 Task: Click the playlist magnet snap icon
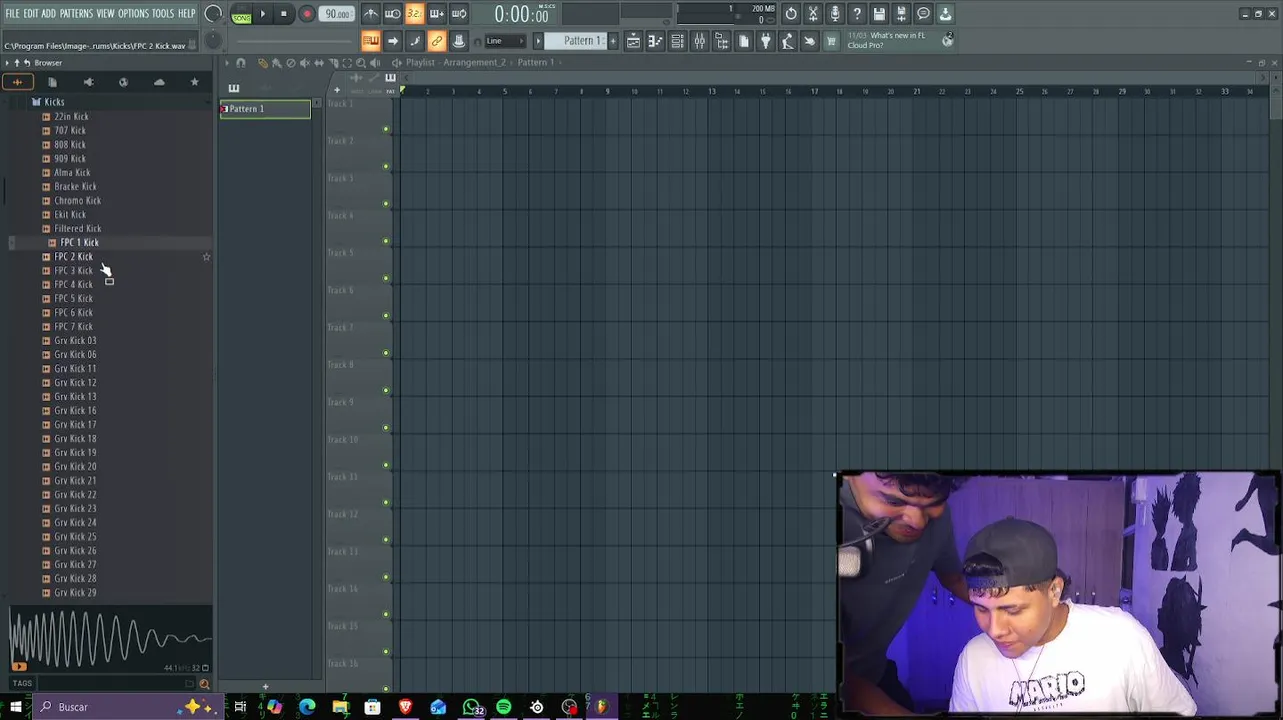(241, 63)
